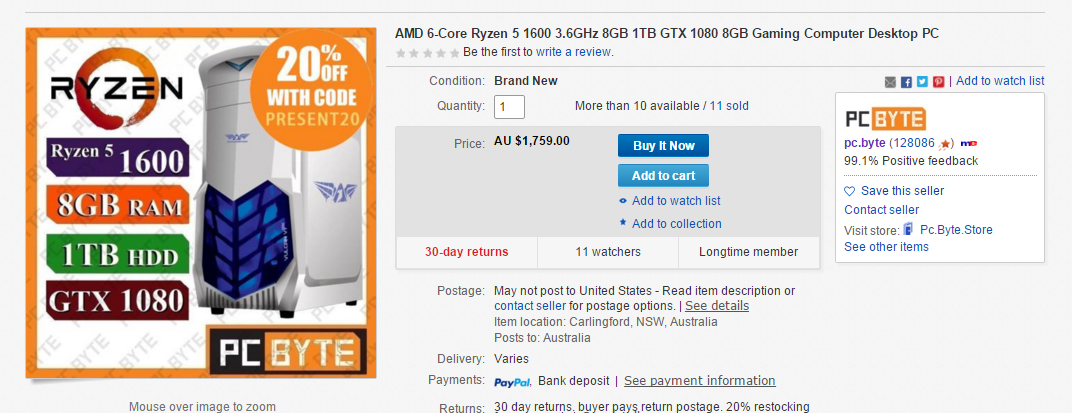Screen dimensions: 1072x413
Task: Share listing on Facebook icon
Action: [x=907, y=82]
